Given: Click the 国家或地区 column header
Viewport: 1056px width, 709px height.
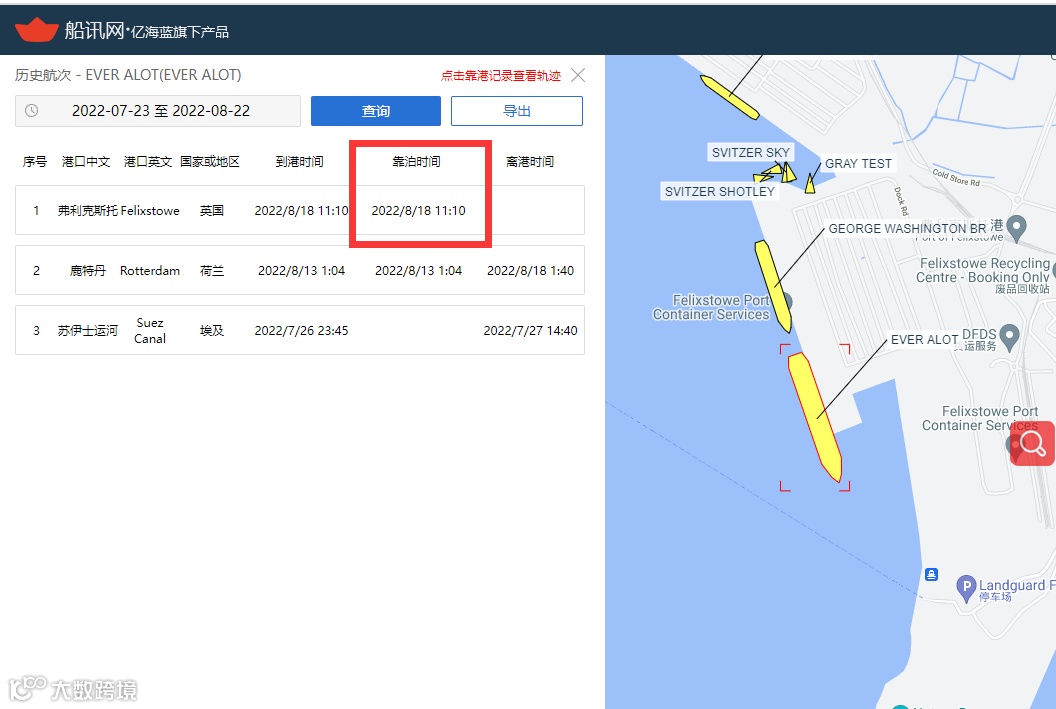Looking at the screenshot, I should click(x=209, y=162).
